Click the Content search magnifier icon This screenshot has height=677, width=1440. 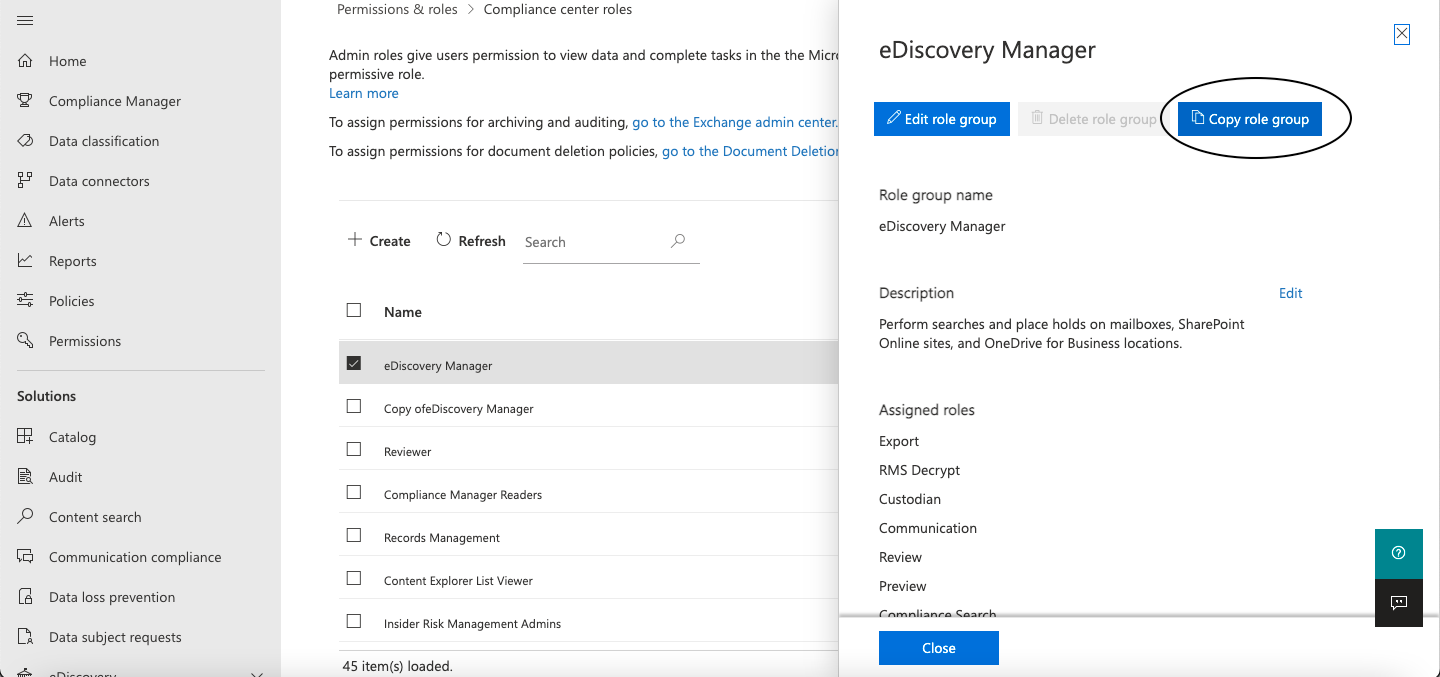pos(25,517)
